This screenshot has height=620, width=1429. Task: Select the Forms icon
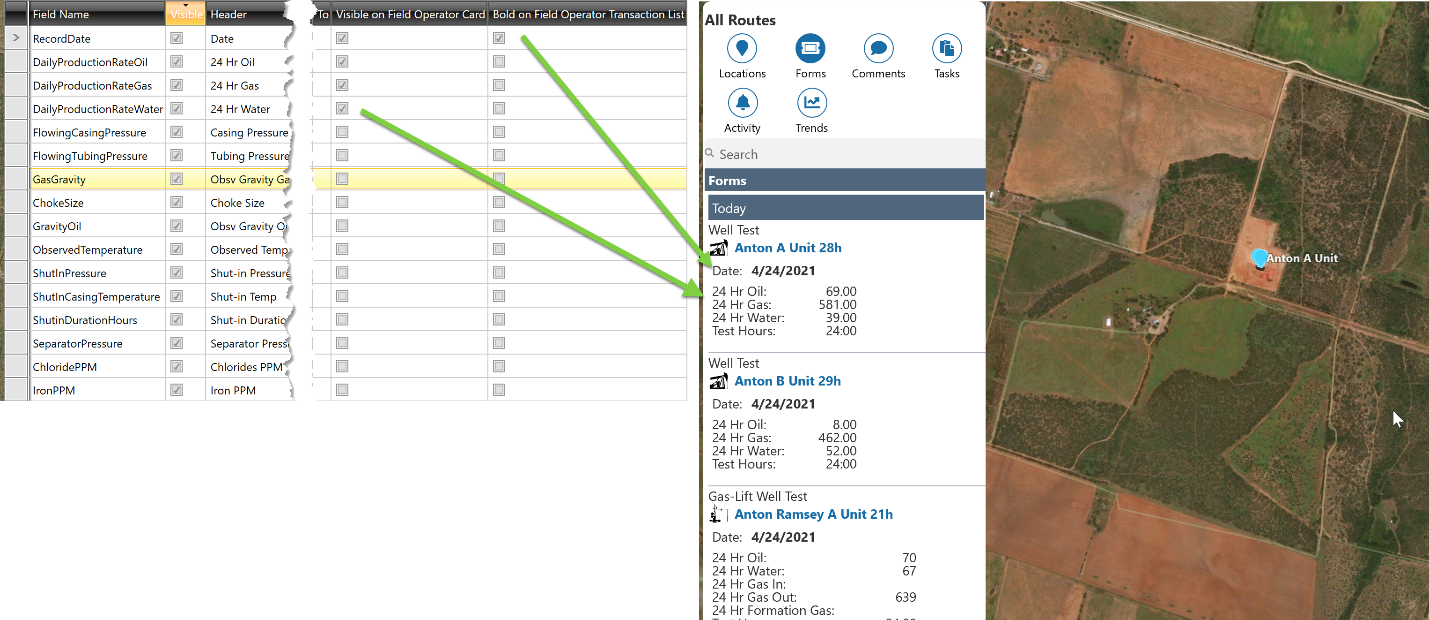pos(810,48)
